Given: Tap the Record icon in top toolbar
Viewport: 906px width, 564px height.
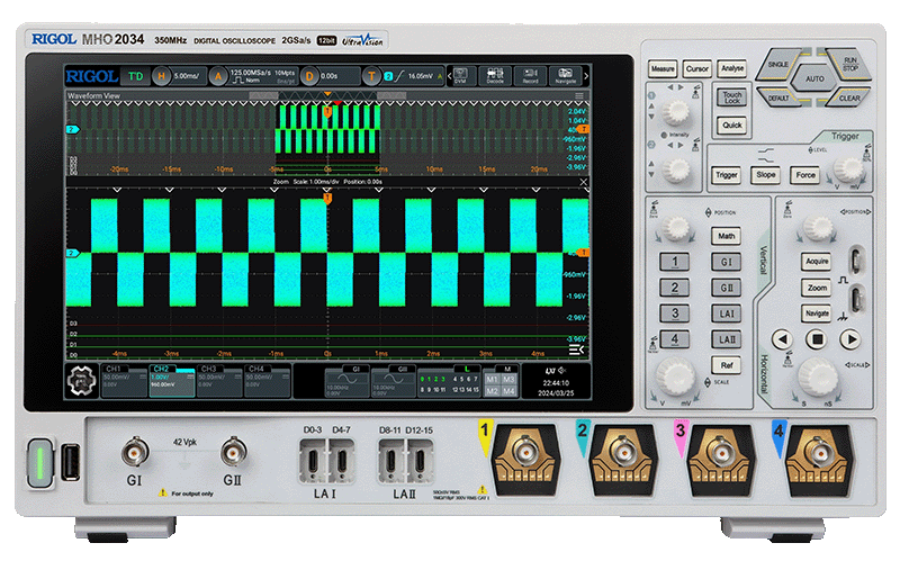Looking at the screenshot, I should tap(530, 77).
